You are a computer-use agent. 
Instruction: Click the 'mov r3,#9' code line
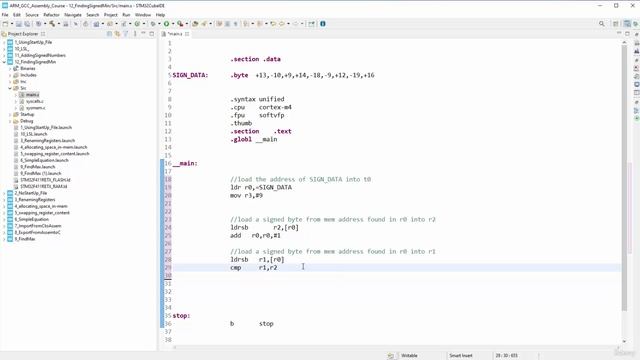[247, 196]
